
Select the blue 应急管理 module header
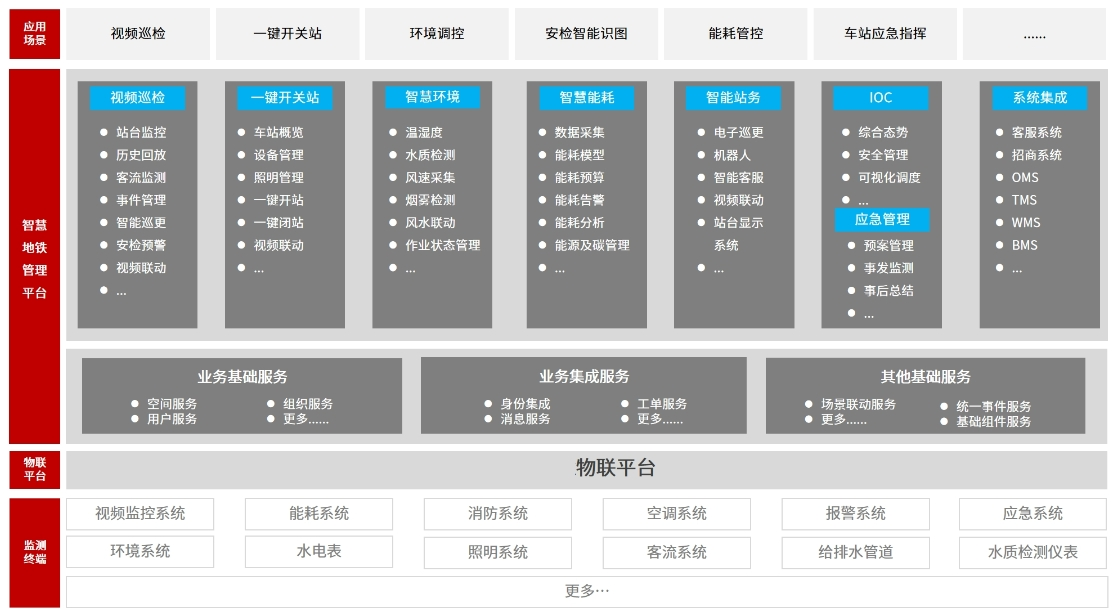pos(882,219)
